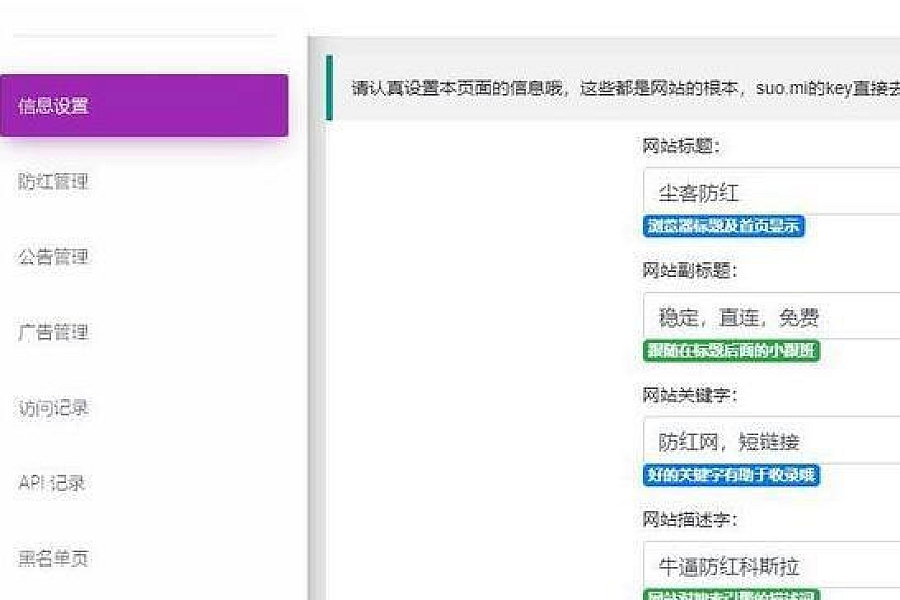Click the green 跟随在标题后面的小副标 hint badge
The height and width of the screenshot is (600, 900).
point(731,351)
